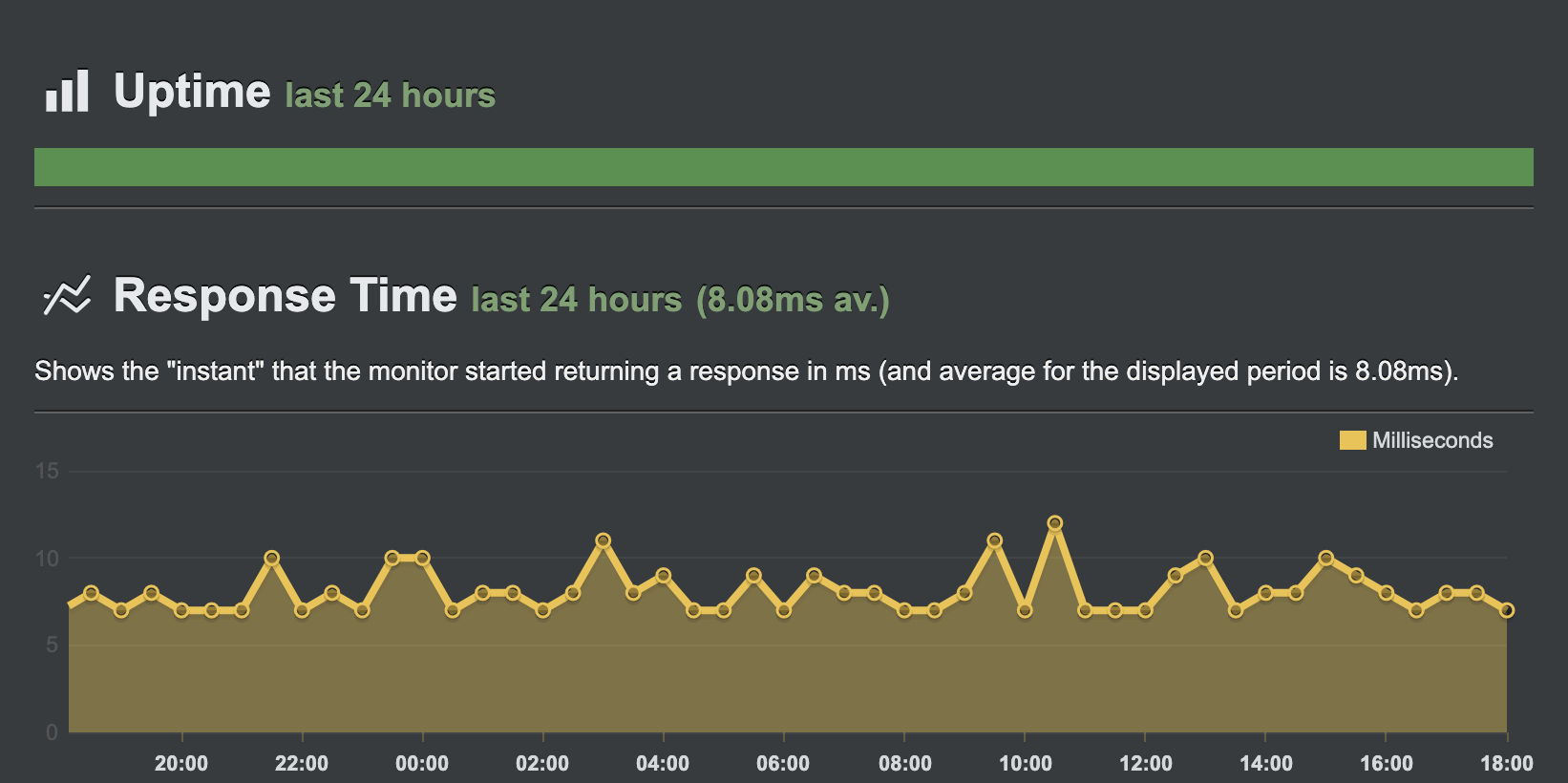Click the 12:00 x-axis time label
1568x783 pixels.
tap(1145, 763)
